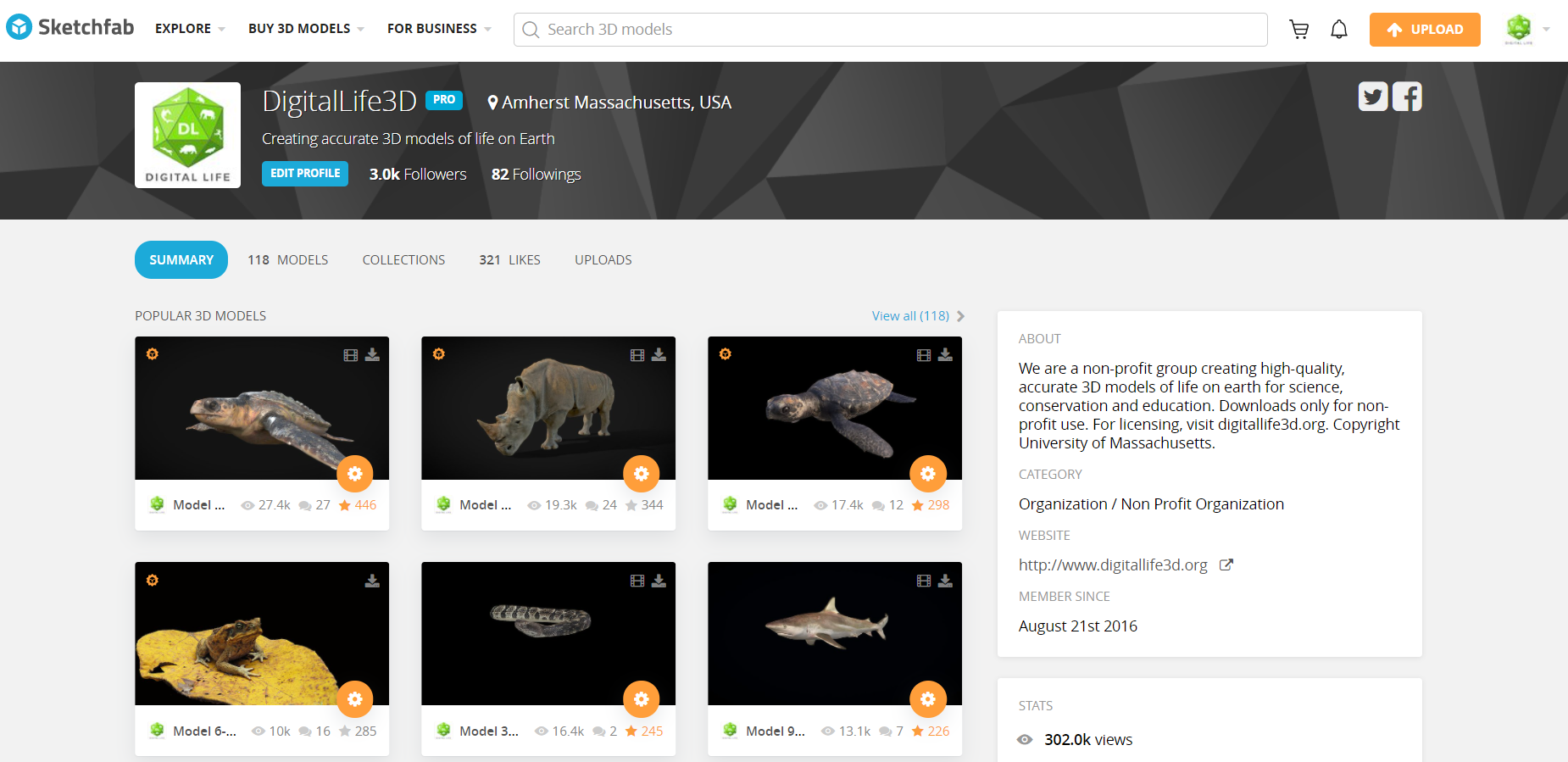Switch to the 118 Models tab
Screen dimensions: 1568x762
point(287,260)
